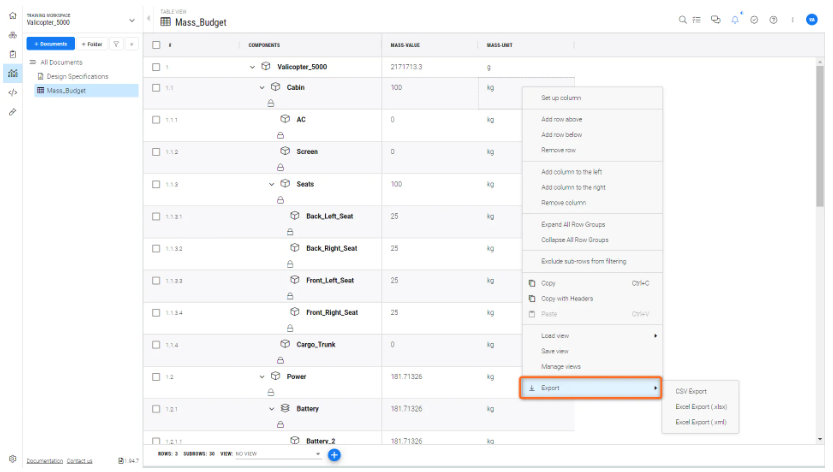Open the search magnifier icon
The image size is (833, 472).
click(683, 19)
